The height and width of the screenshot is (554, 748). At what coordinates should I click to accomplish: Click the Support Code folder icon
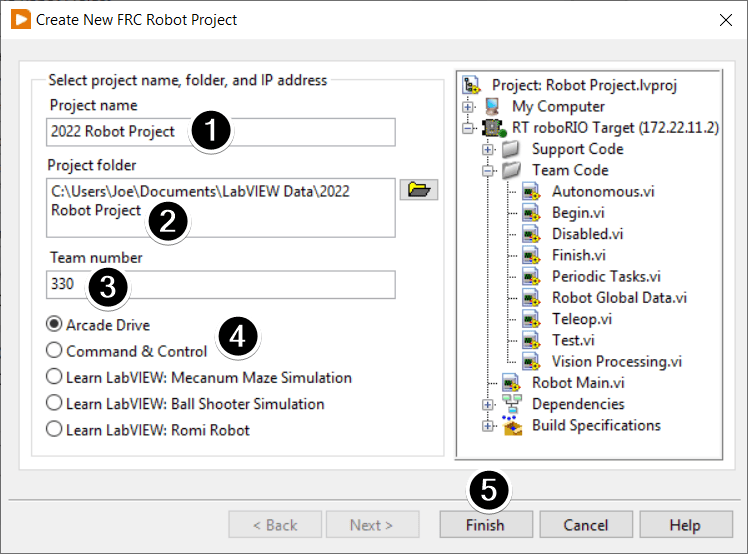coord(511,149)
